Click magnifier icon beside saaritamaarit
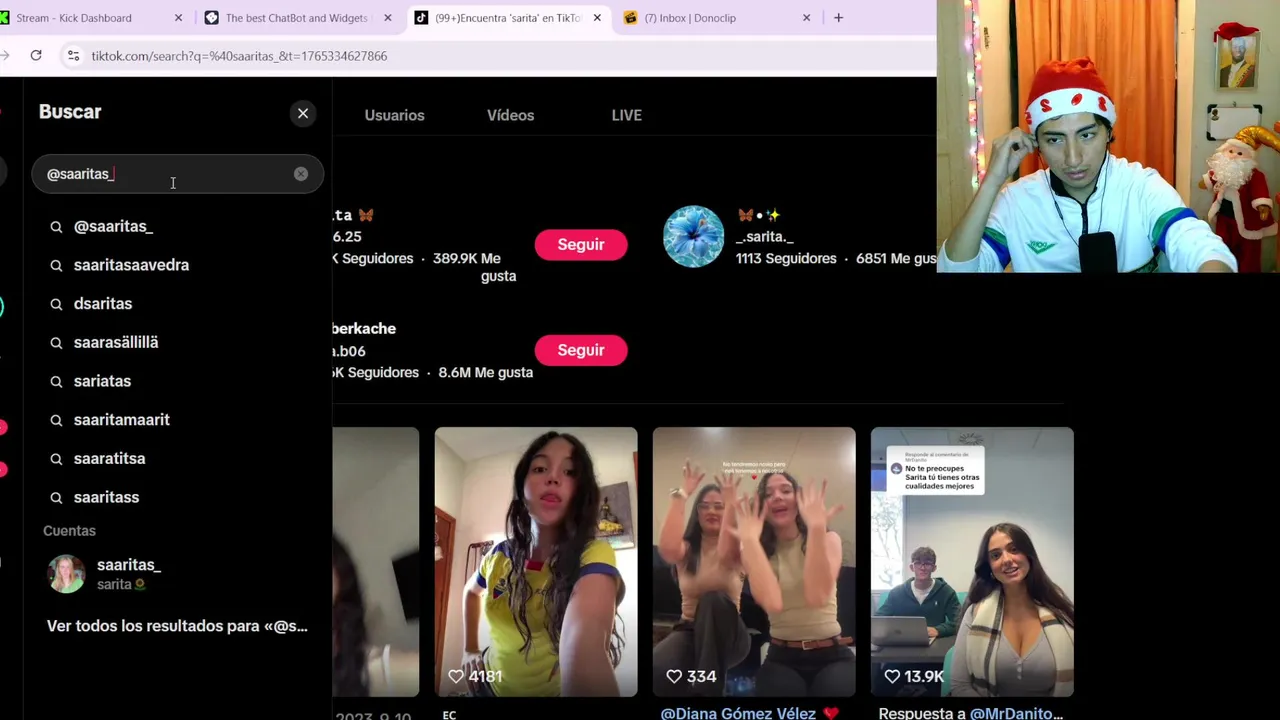This screenshot has height=720, width=1280. 56,420
